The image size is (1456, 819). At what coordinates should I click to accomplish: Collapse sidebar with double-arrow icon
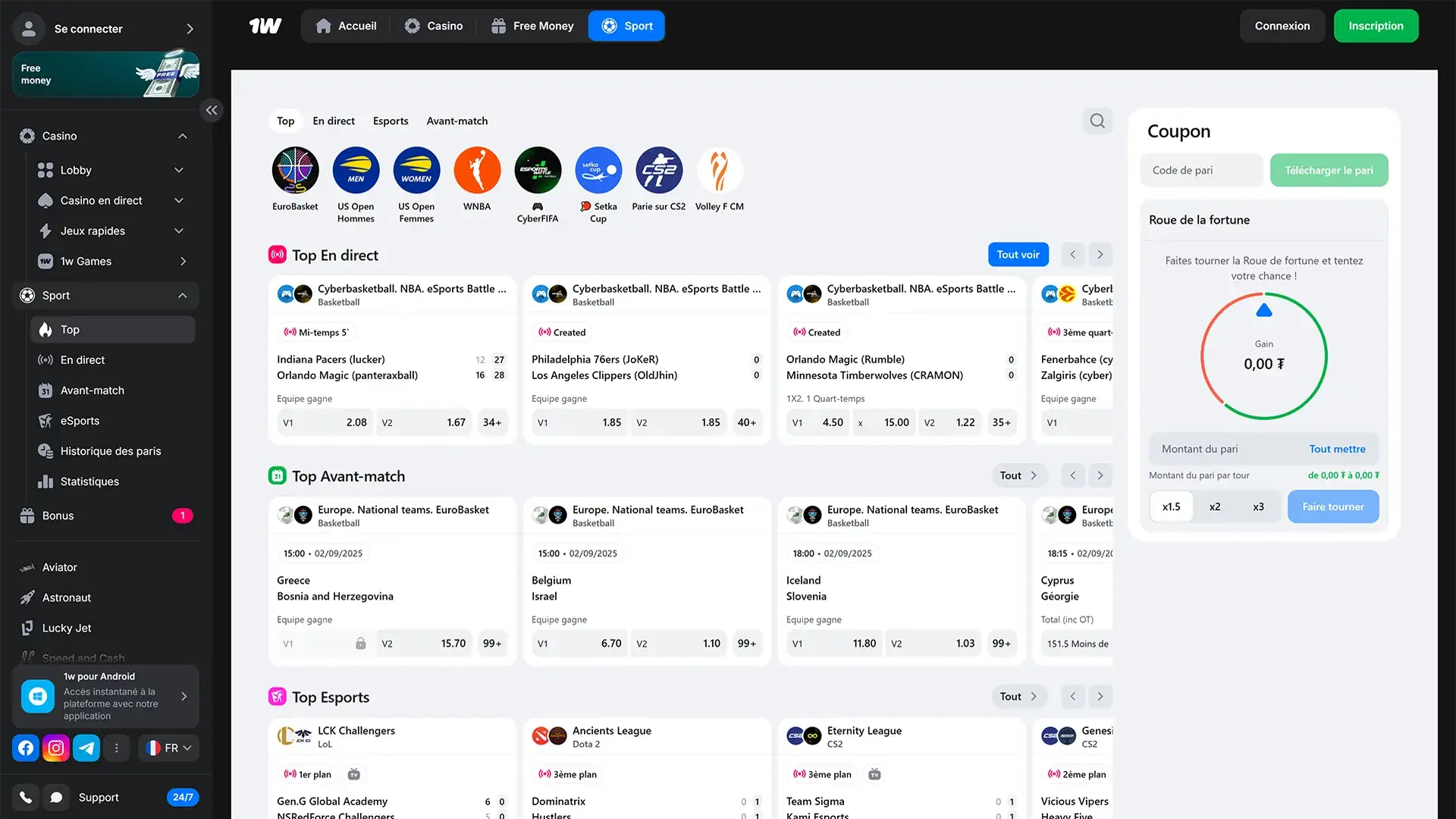click(212, 110)
